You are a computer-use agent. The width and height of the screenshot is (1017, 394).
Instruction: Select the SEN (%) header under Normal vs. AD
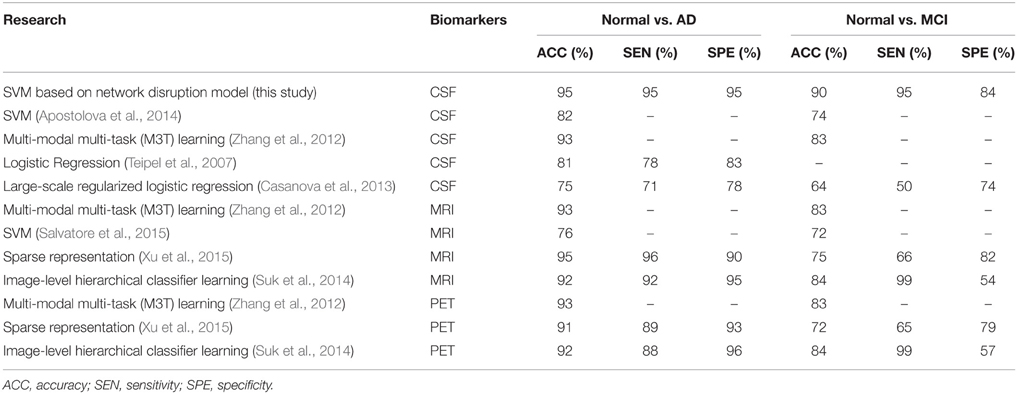click(x=653, y=55)
